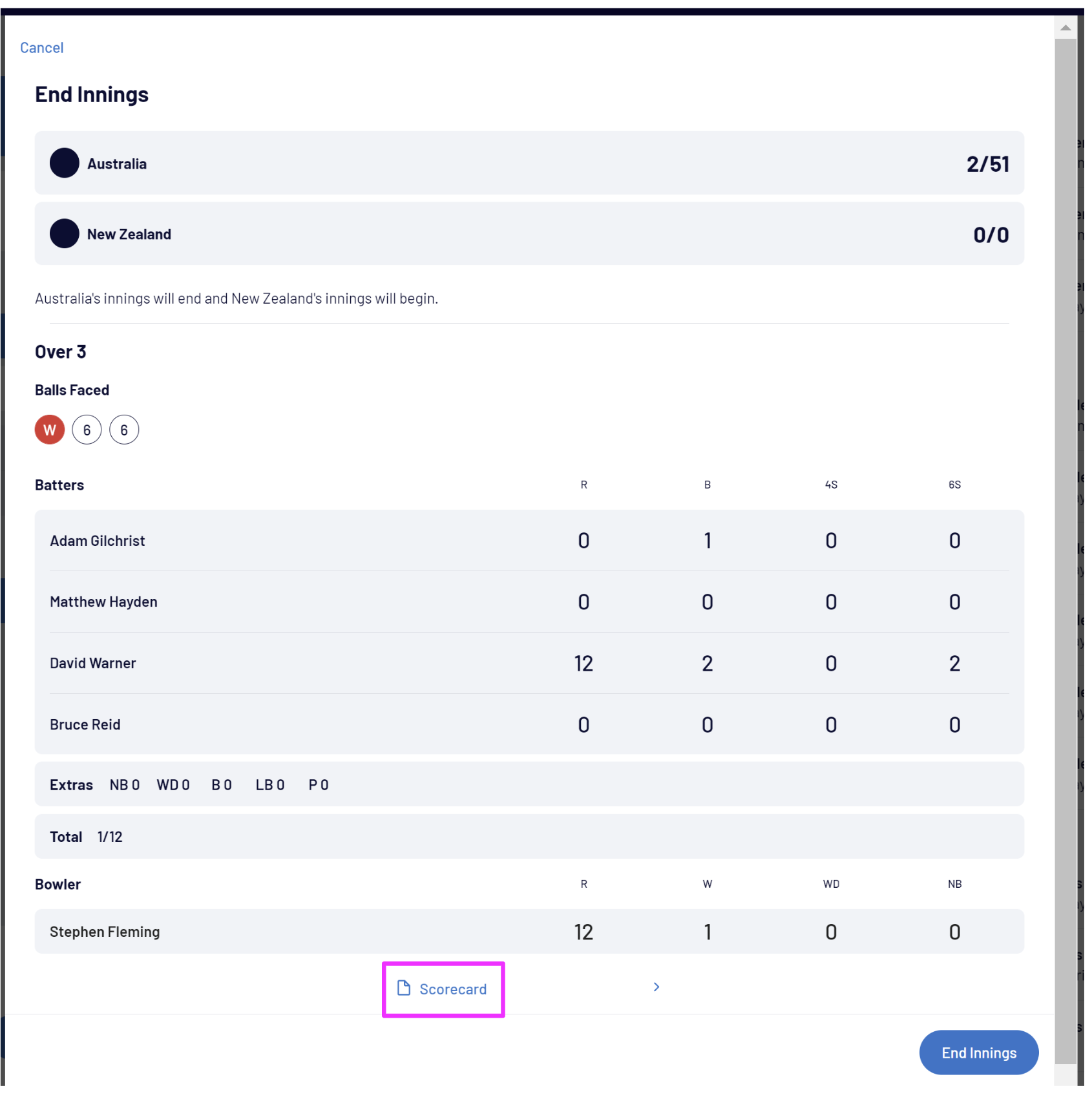Go to next over with right chevron
Screen dimensions: 1092x1101
pos(656,987)
